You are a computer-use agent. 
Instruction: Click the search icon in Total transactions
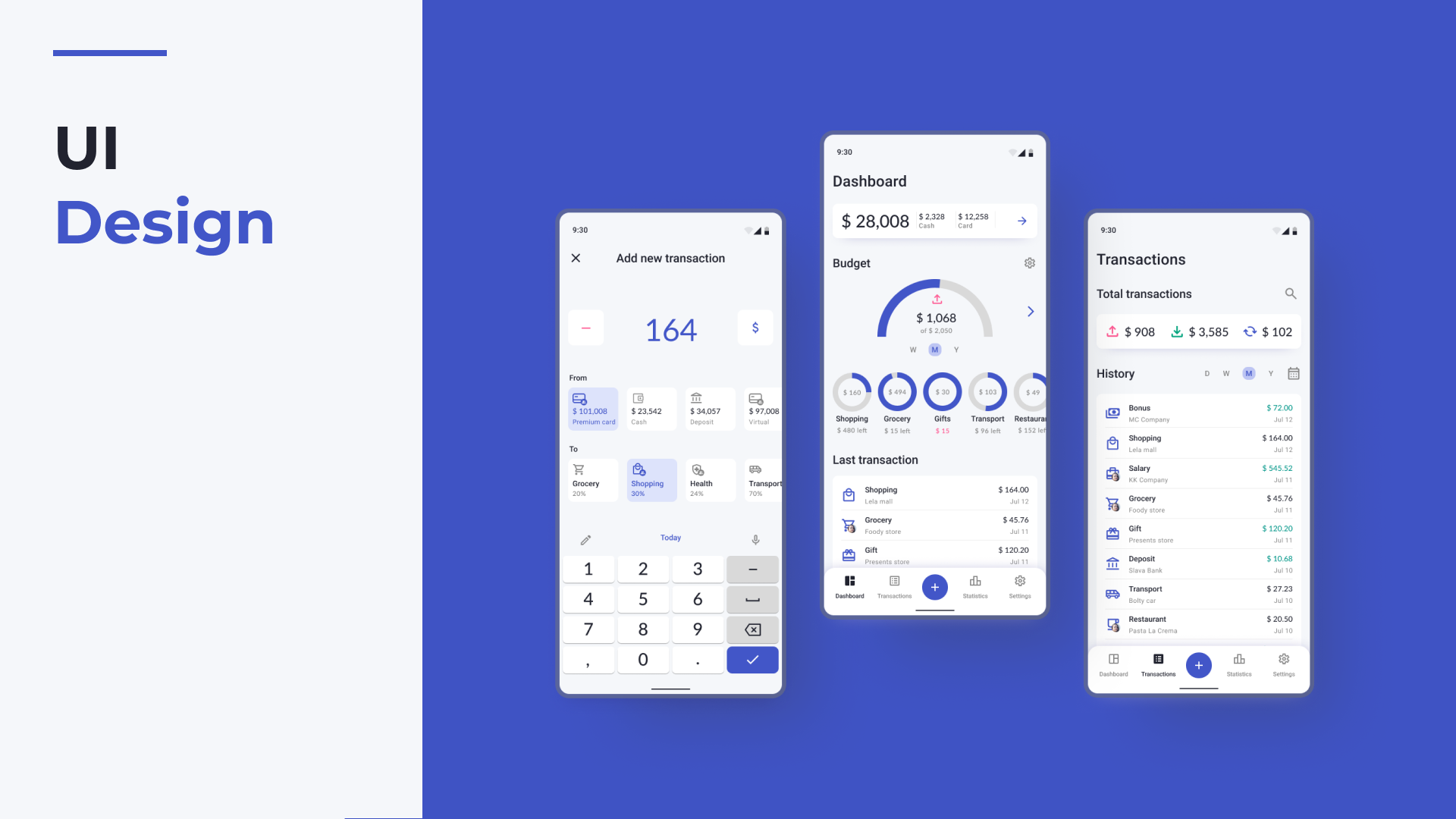pyautogui.click(x=1291, y=294)
